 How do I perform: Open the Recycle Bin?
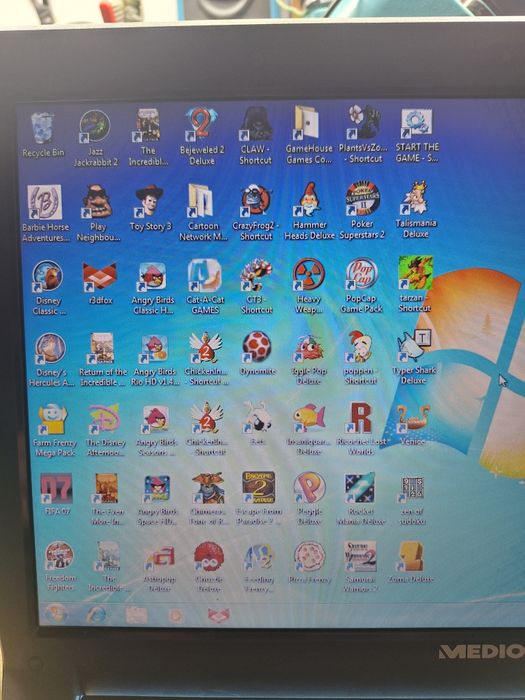43,129
